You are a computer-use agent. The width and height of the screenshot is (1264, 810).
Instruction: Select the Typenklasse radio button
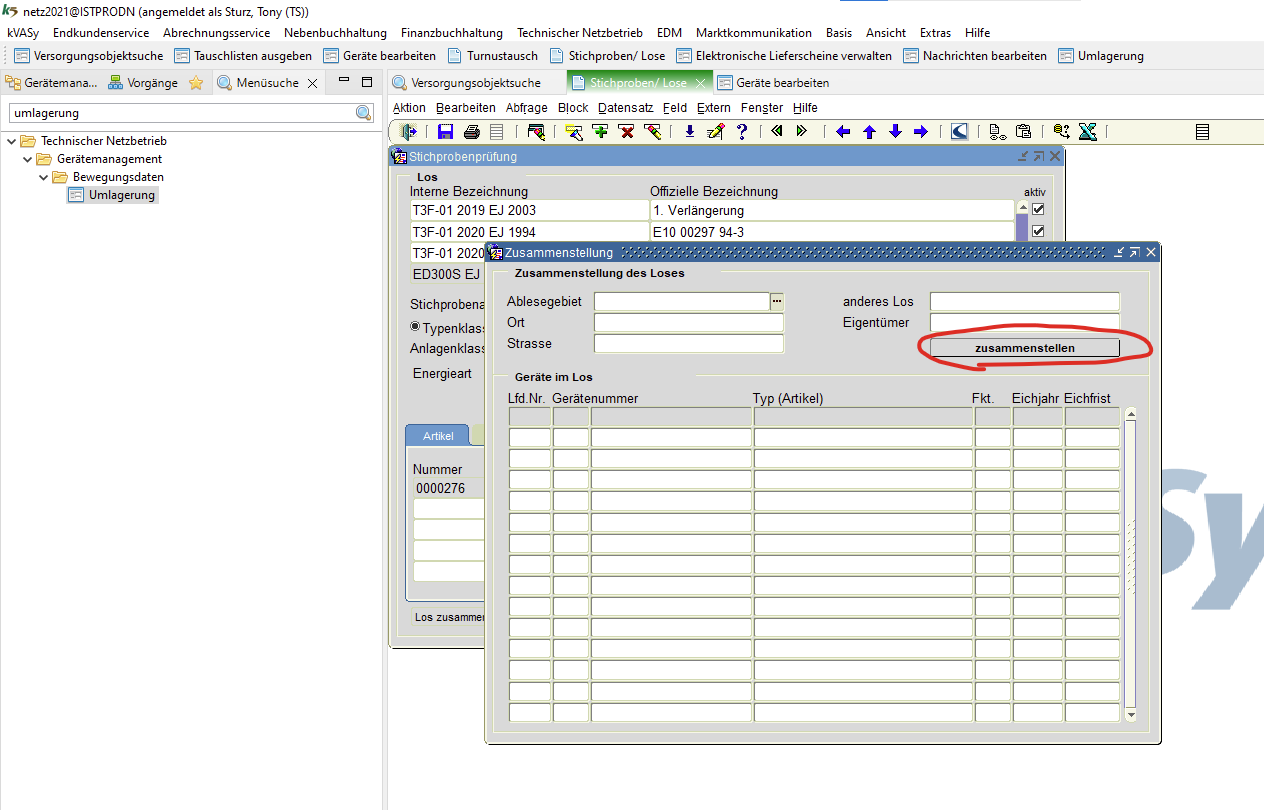pyautogui.click(x=415, y=327)
